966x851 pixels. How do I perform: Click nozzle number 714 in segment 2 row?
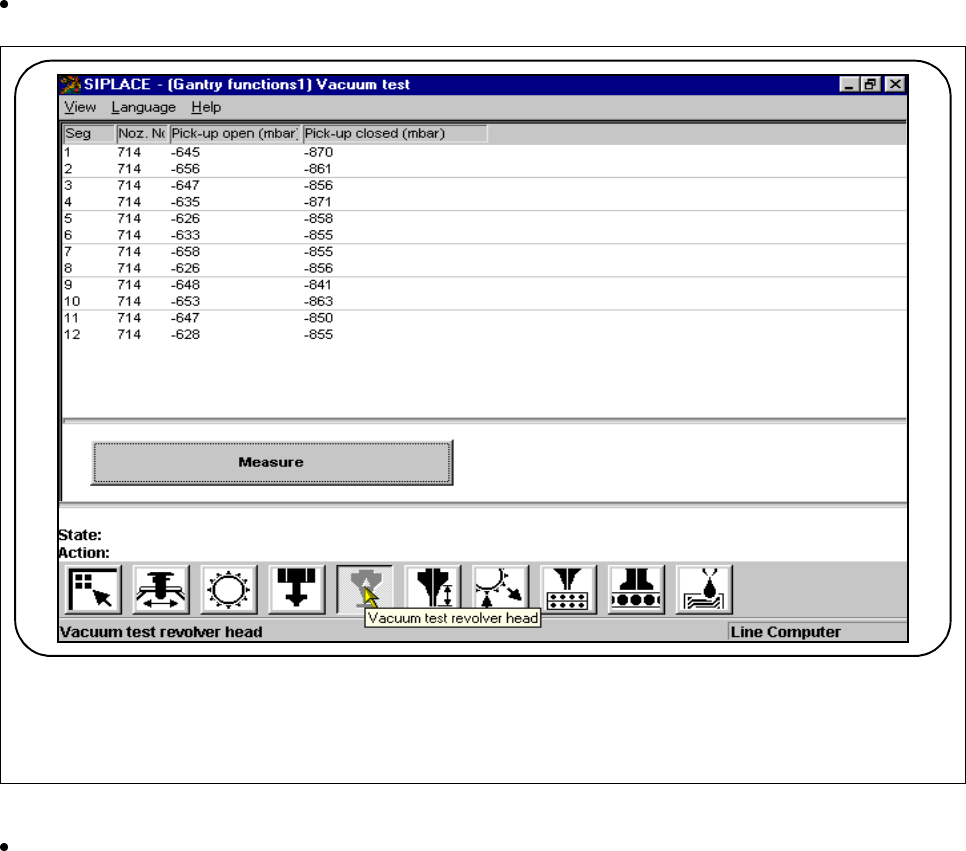point(129,169)
